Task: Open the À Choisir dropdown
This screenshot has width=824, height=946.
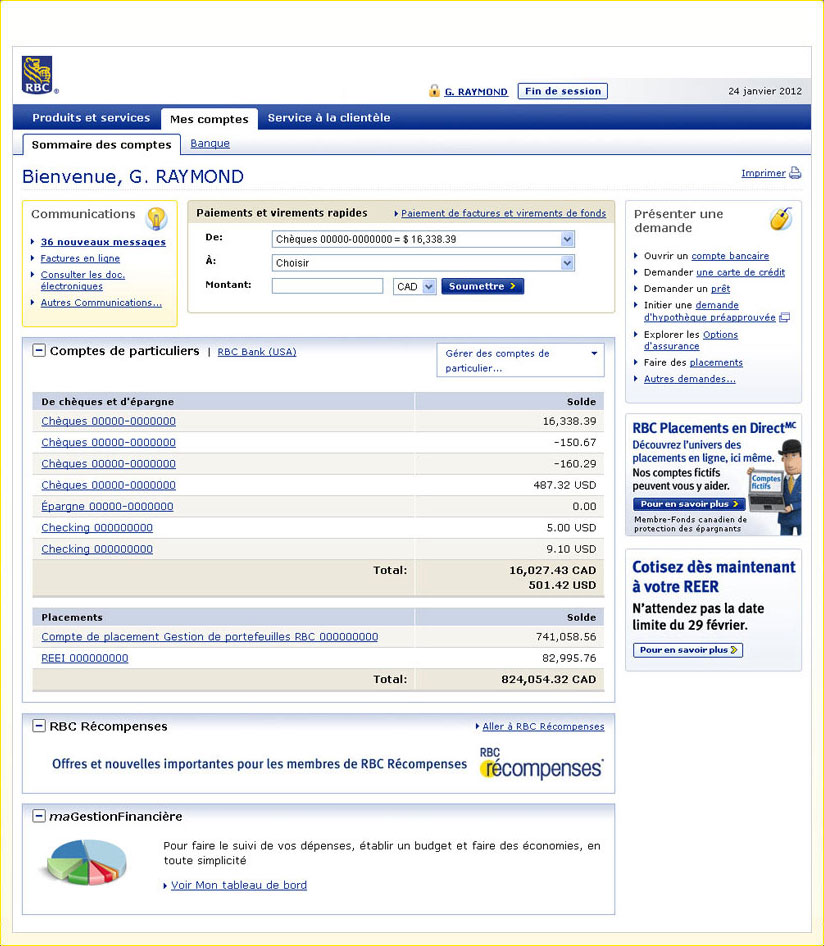Action: (423, 262)
